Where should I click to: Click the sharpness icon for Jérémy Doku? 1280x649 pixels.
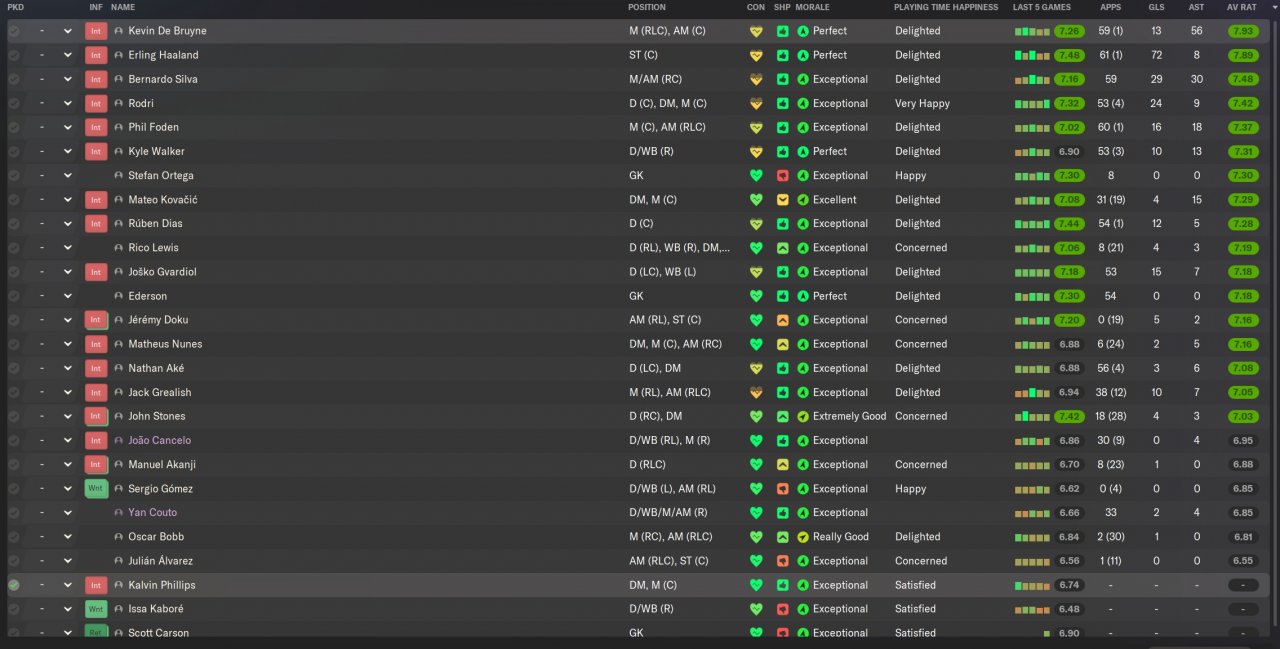coord(782,320)
